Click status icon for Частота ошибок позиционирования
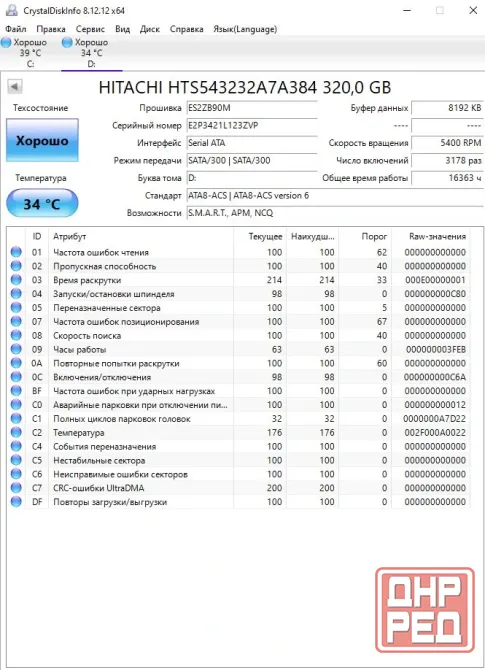Image resolution: width=485 pixels, height=670 pixels. pos(16,321)
